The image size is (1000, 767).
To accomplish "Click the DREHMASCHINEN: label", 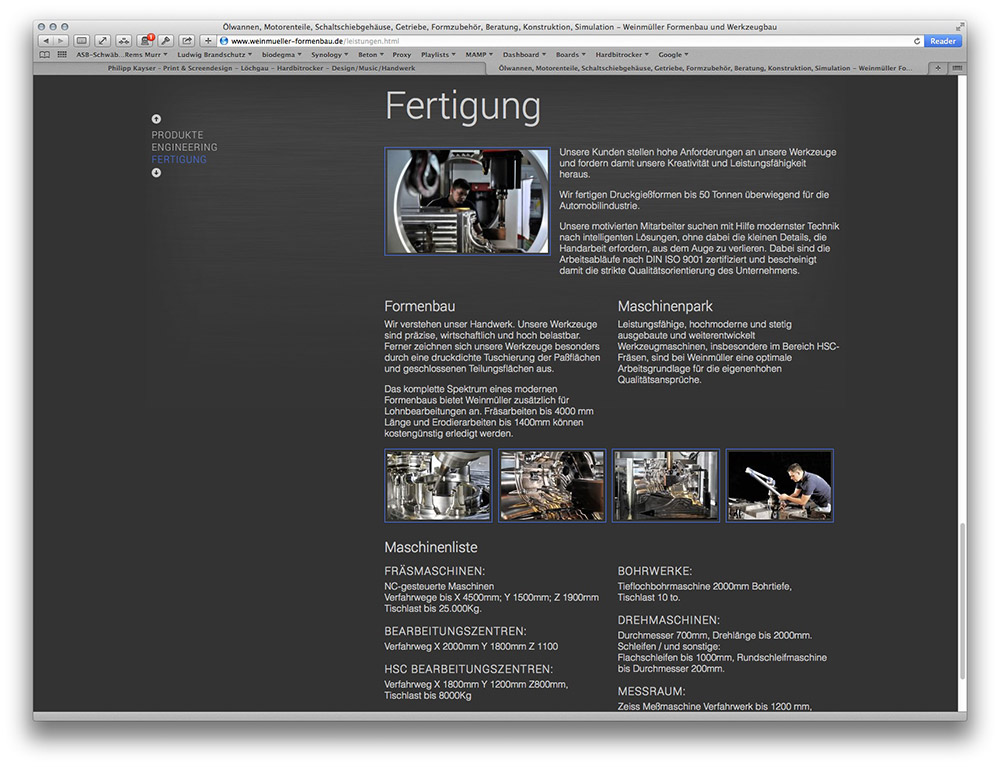I will 668,620.
